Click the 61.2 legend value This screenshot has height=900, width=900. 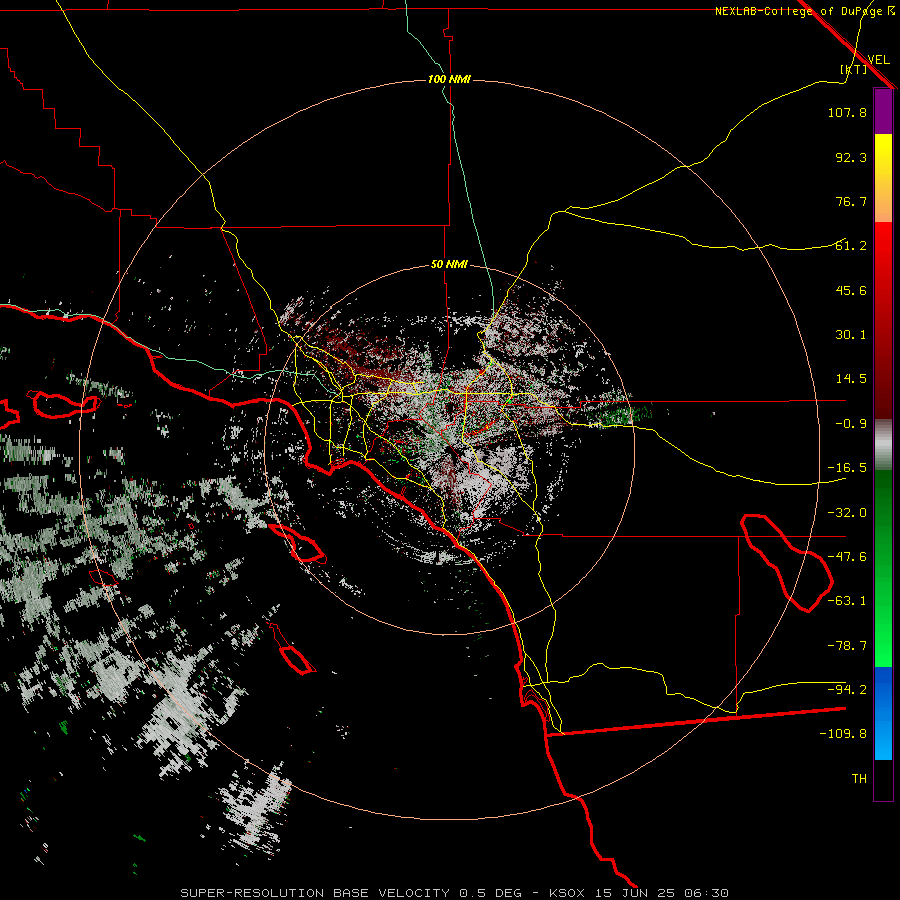[x=851, y=246]
